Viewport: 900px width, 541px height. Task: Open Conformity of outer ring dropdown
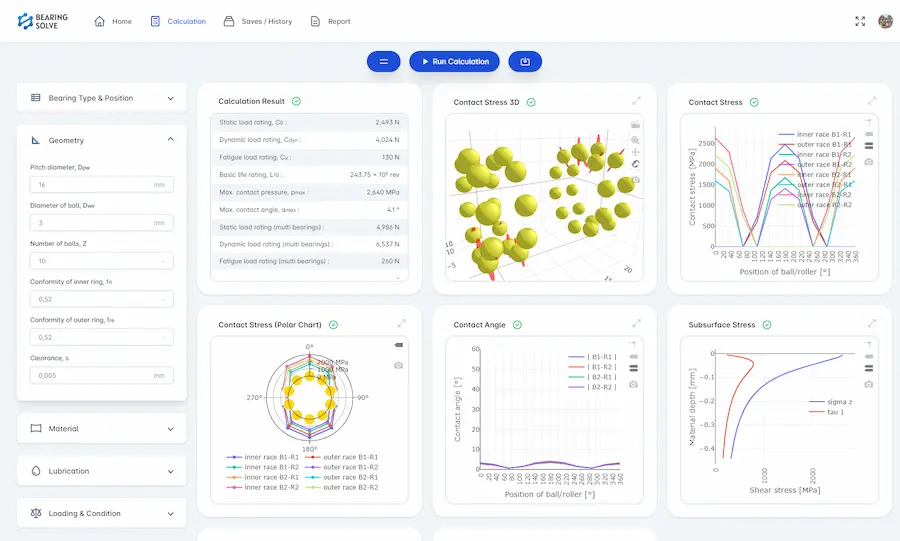coord(102,337)
